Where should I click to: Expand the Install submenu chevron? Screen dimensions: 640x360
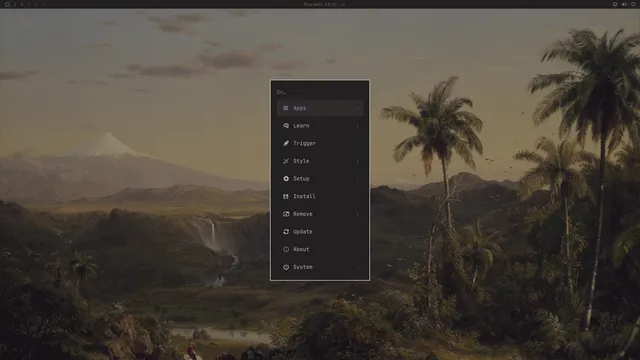[x=358, y=196]
